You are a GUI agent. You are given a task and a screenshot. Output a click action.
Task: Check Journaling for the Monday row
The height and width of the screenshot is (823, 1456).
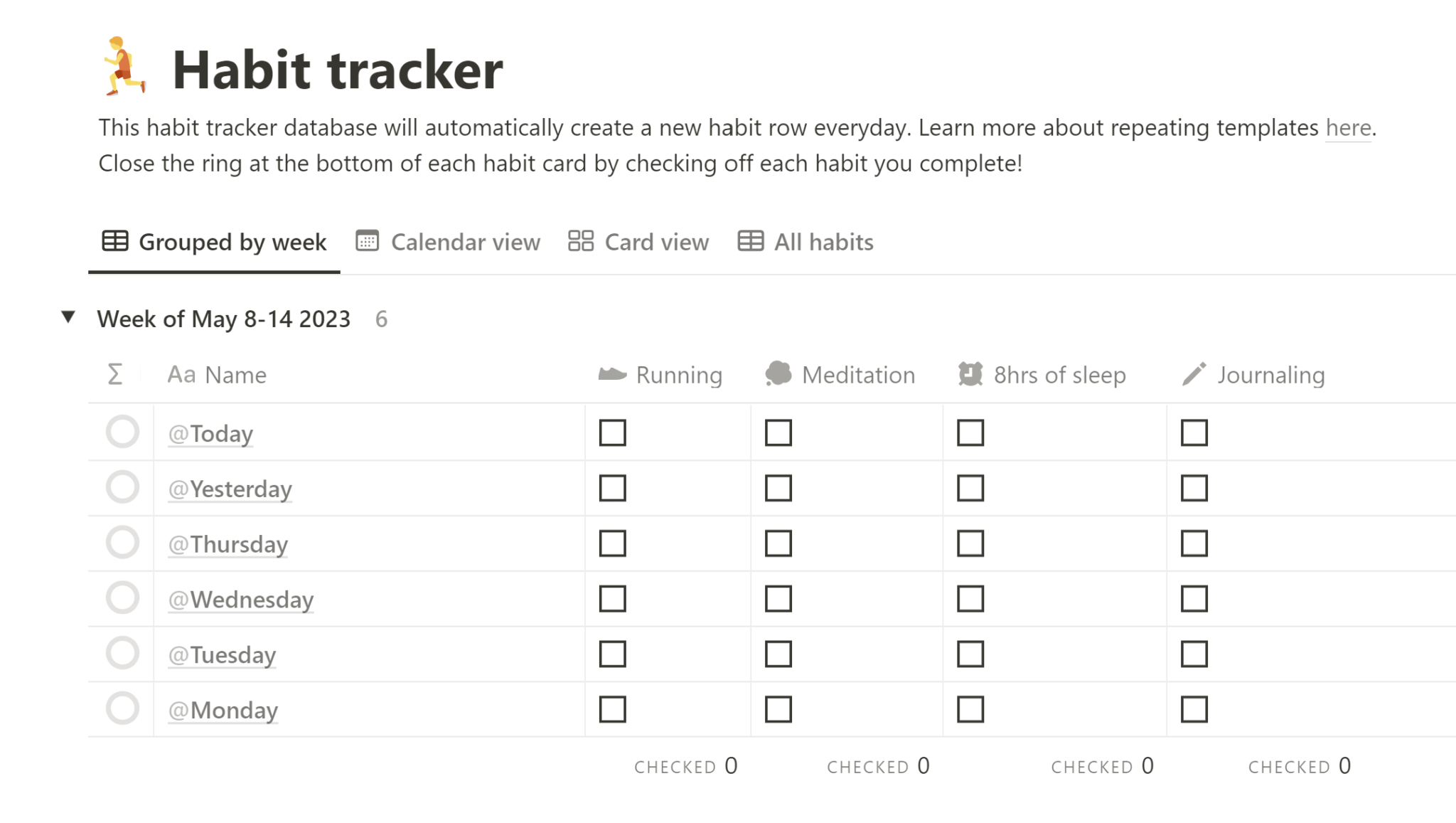[1194, 709]
